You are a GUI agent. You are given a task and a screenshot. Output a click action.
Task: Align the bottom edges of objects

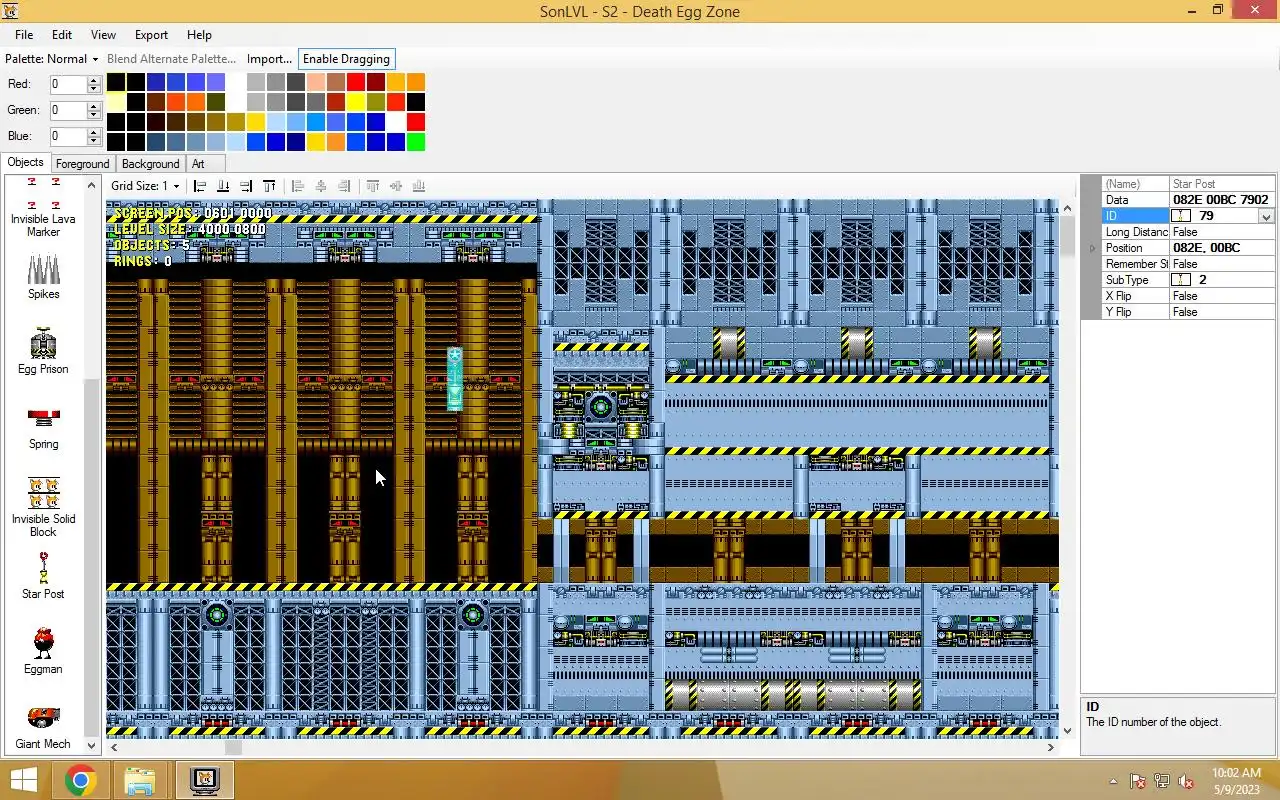pyautogui.click(x=223, y=186)
